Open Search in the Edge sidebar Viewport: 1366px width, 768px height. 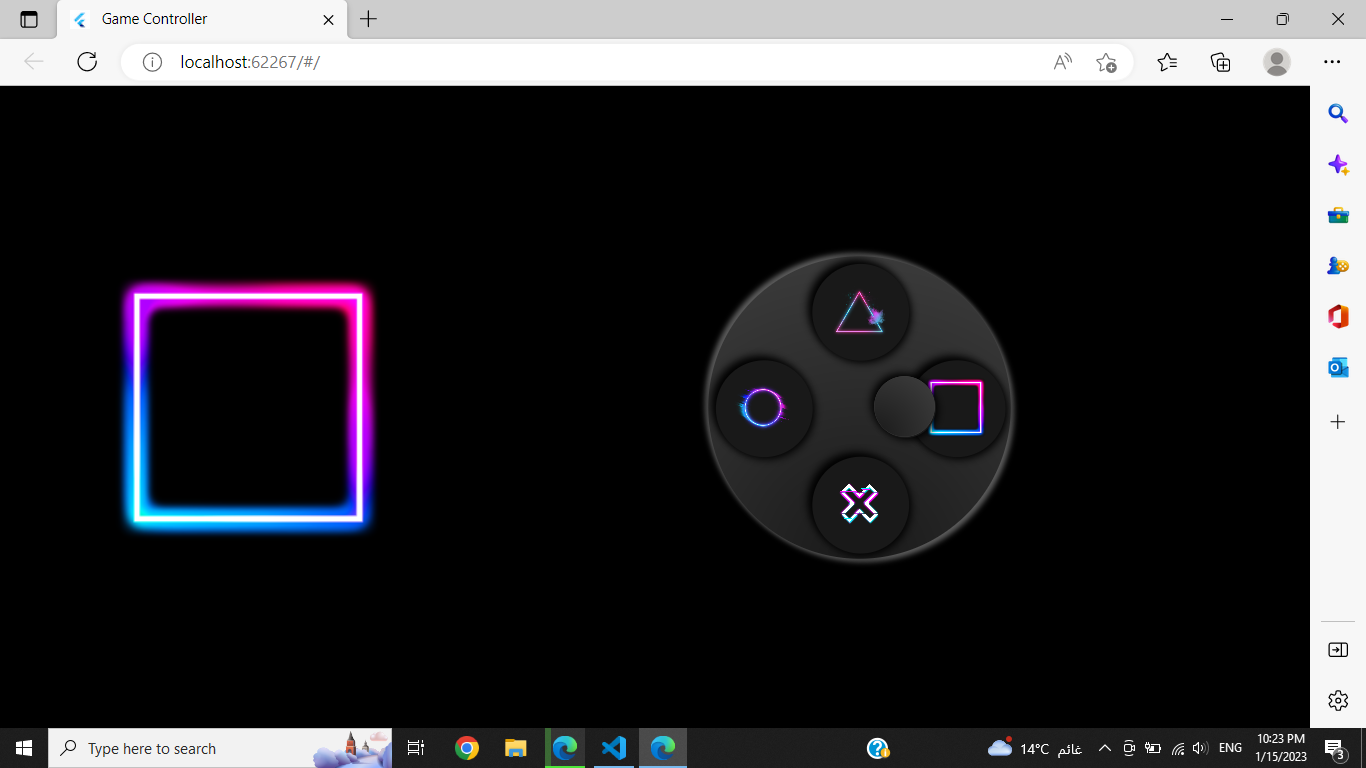[x=1338, y=114]
